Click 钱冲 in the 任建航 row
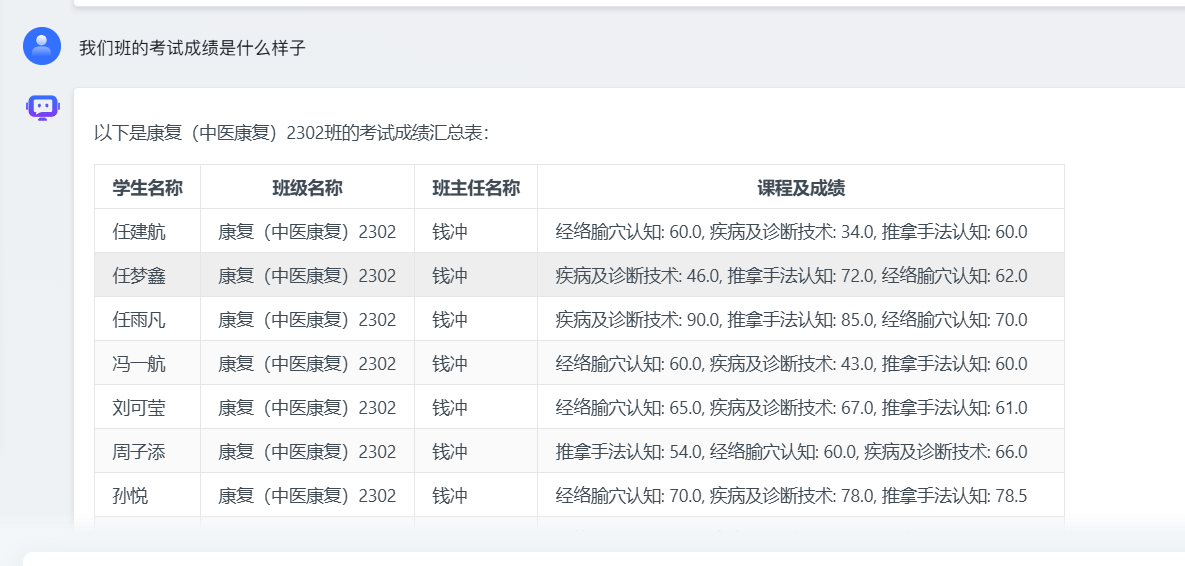1185x566 pixels. coord(450,232)
